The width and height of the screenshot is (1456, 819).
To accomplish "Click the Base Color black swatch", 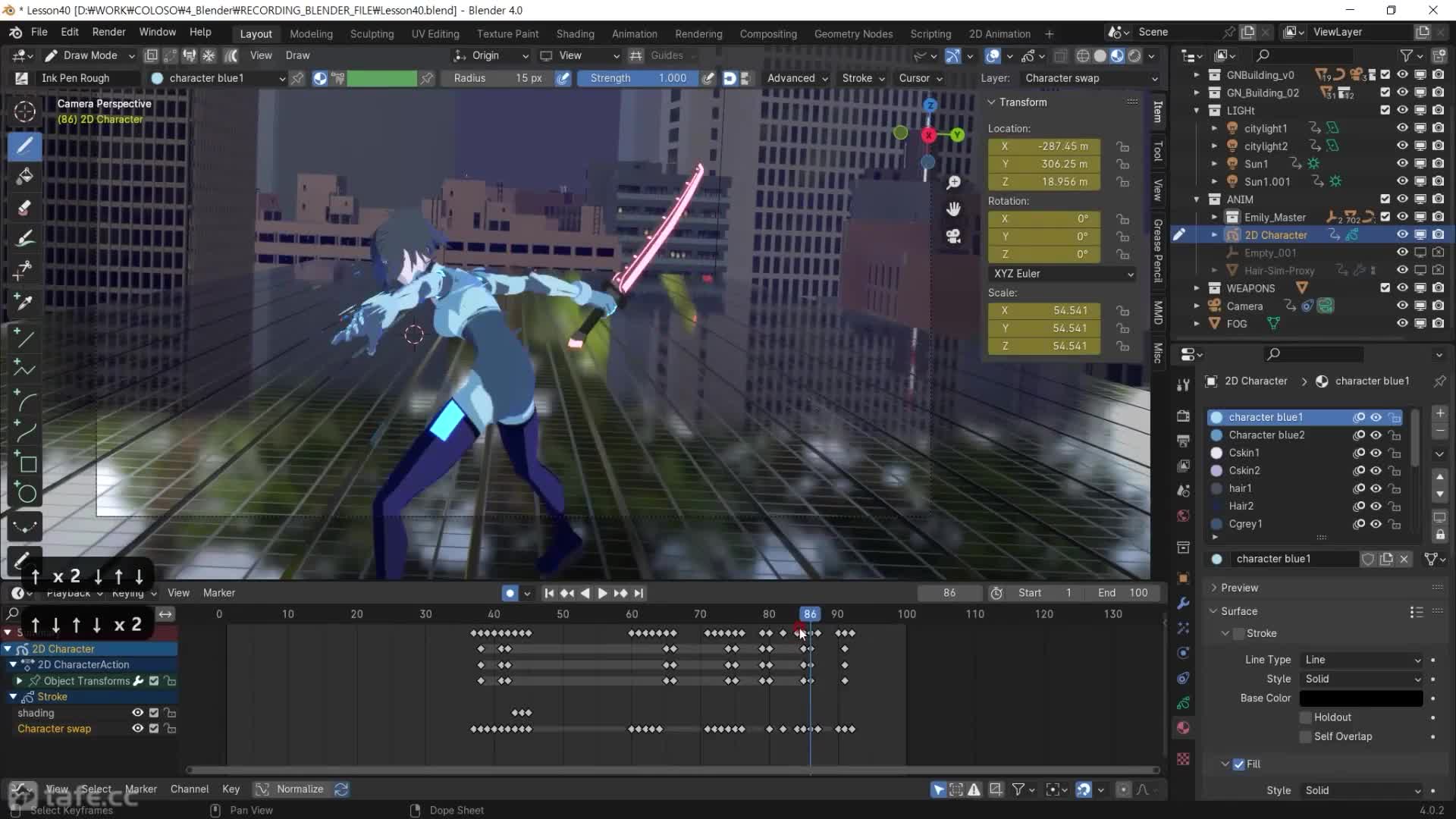I will [1360, 698].
